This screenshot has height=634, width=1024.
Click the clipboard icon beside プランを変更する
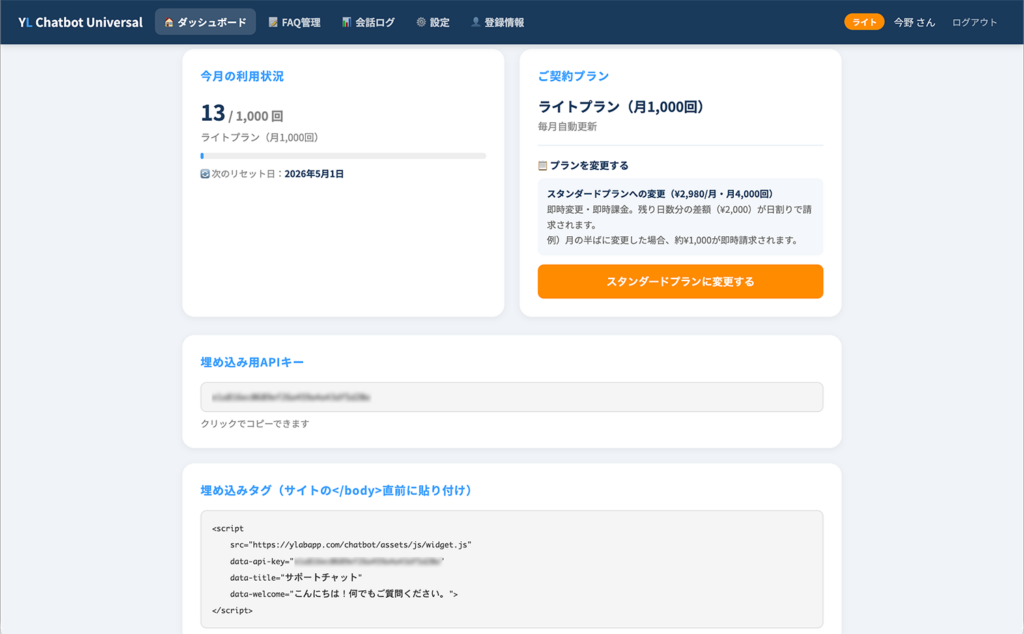[542, 166]
